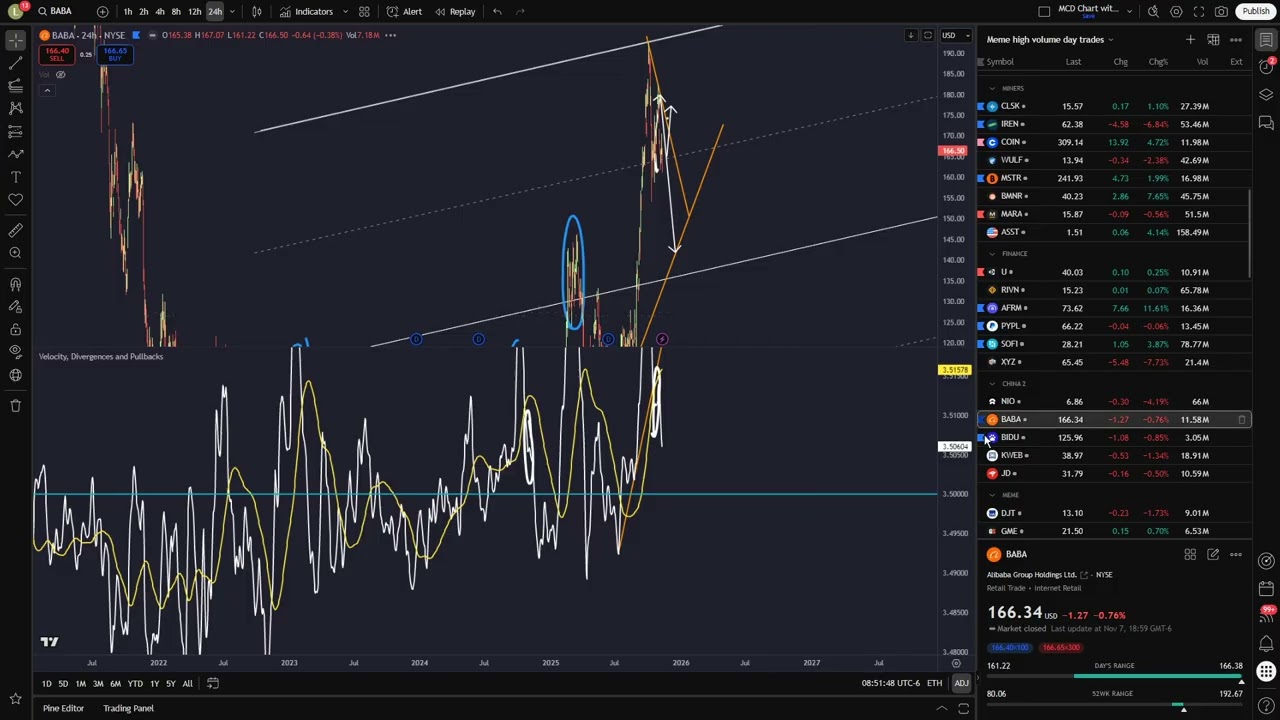Open the go to date calendar icon
This screenshot has width=1280, height=720.
pos(213,683)
